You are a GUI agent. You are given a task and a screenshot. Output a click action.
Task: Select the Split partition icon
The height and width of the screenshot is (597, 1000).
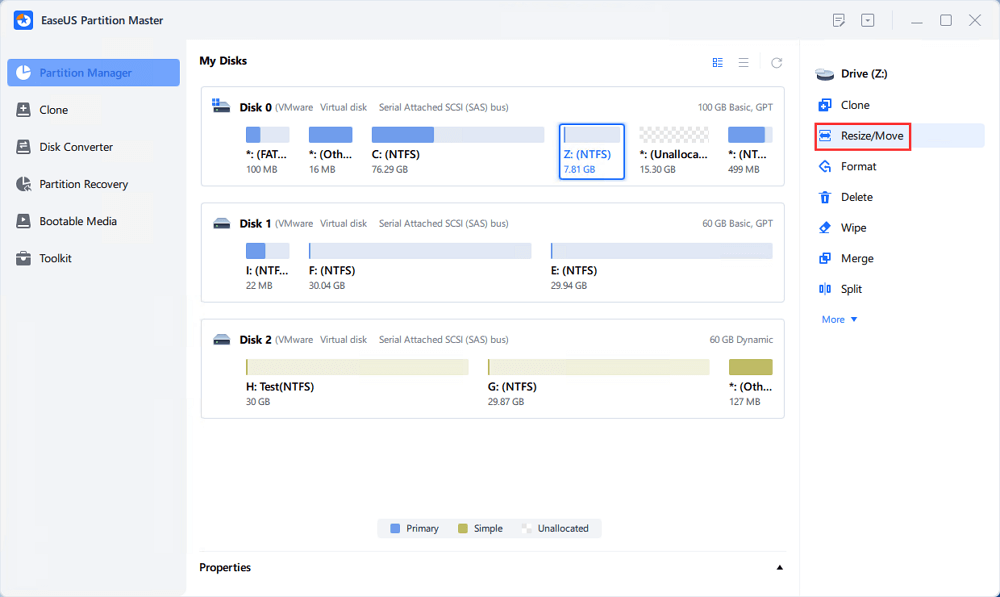click(825, 289)
